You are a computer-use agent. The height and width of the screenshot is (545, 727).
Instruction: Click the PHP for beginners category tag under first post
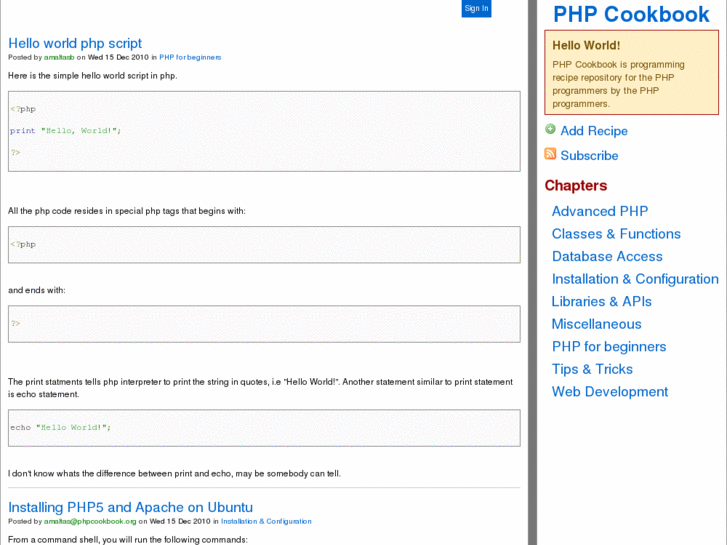point(190,58)
